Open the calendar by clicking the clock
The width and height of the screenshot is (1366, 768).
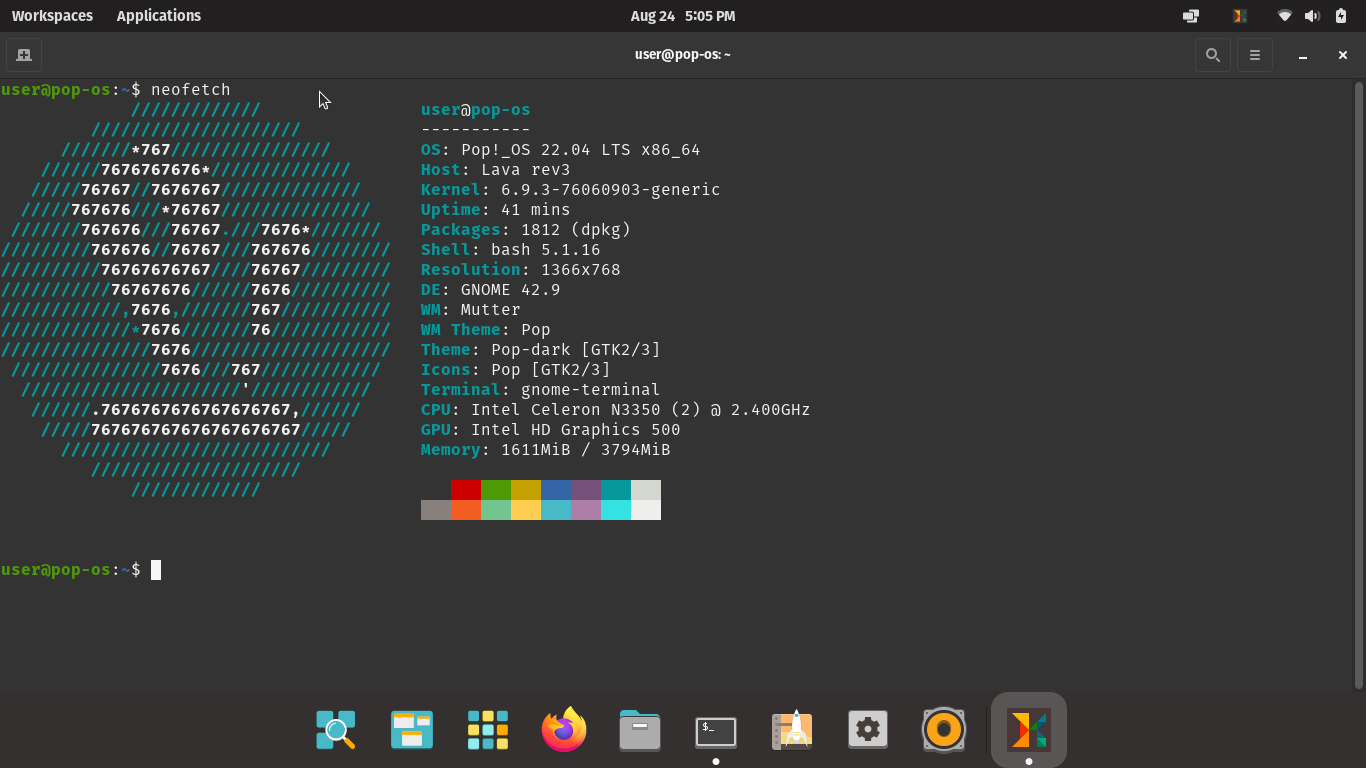coord(683,15)
